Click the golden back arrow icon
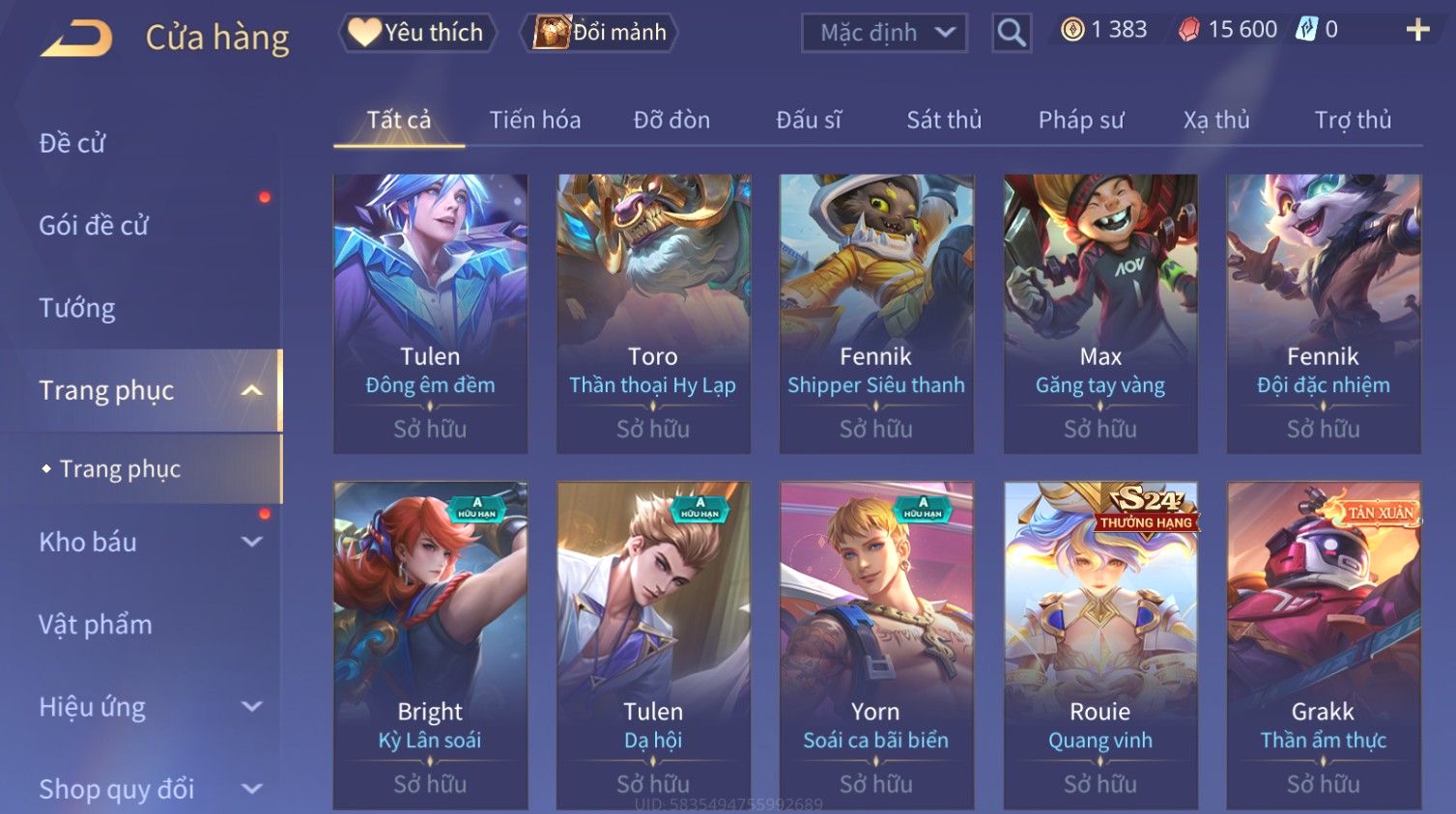 tap(76, 38)
